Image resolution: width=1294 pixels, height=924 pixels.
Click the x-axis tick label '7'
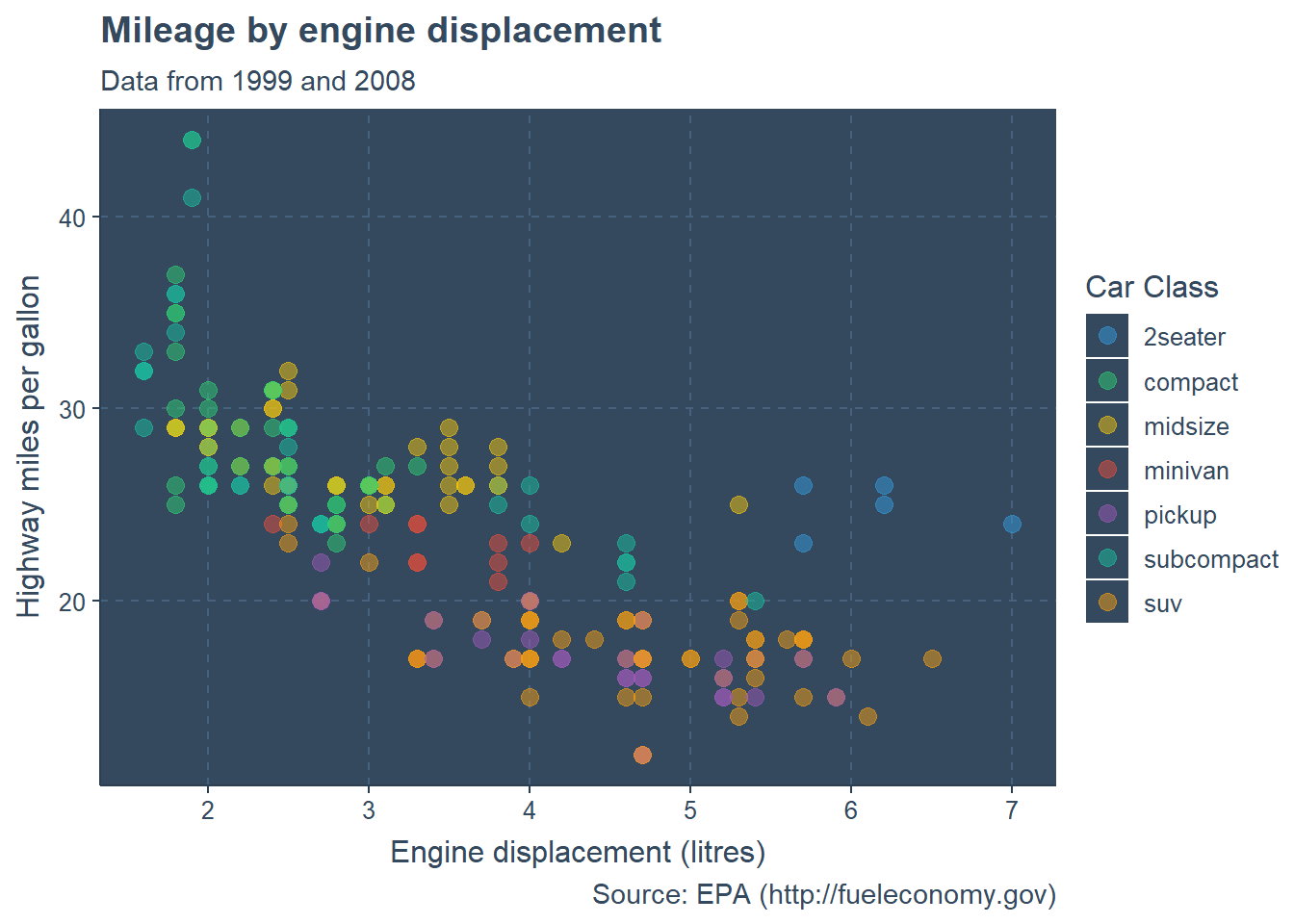1012,810
